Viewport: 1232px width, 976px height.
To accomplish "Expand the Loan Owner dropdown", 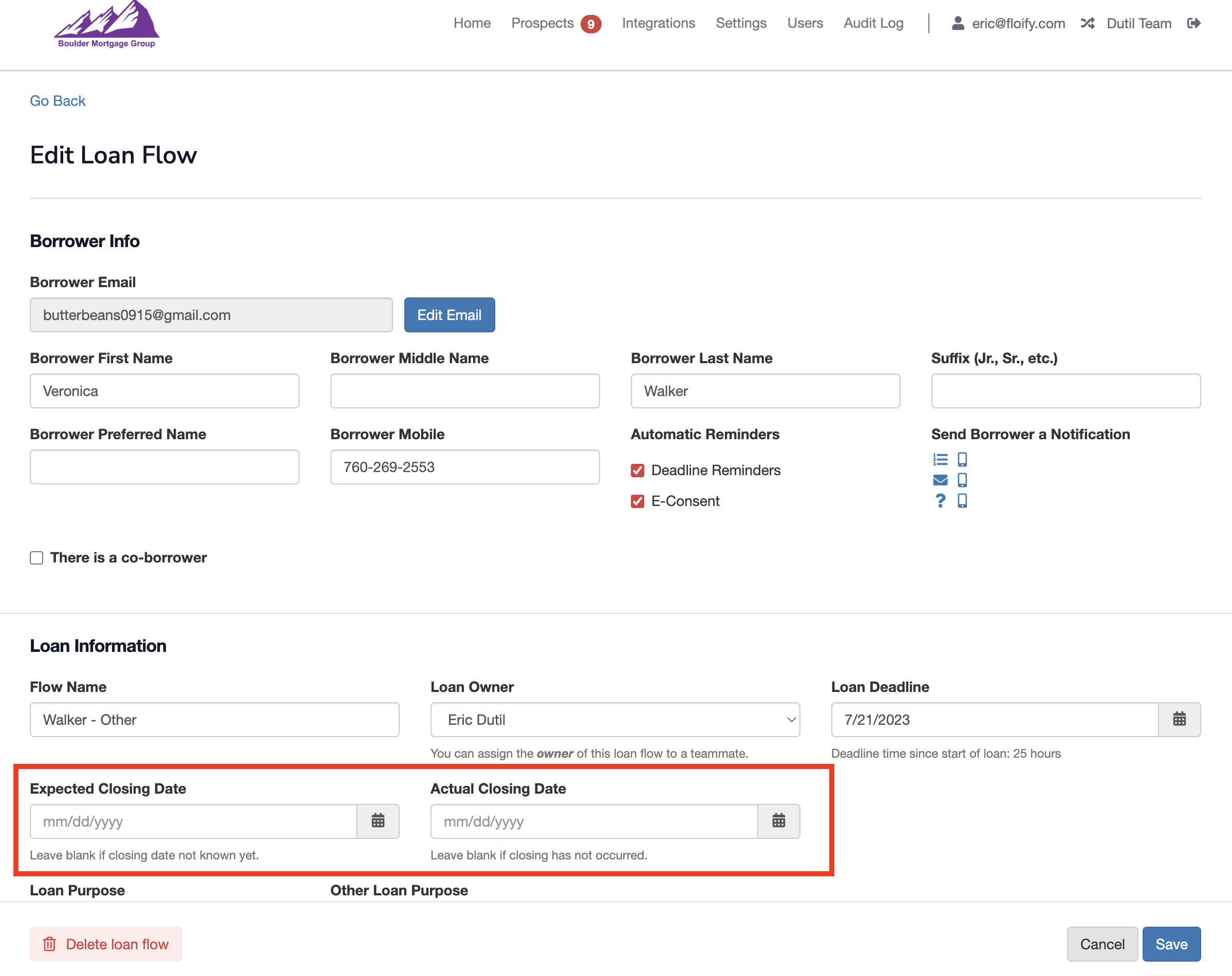I will (x=615, y=720).
